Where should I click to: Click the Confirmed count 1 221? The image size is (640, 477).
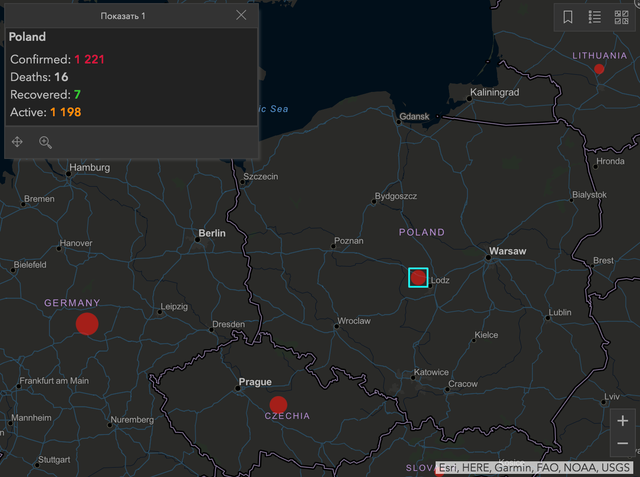[89, 60]
